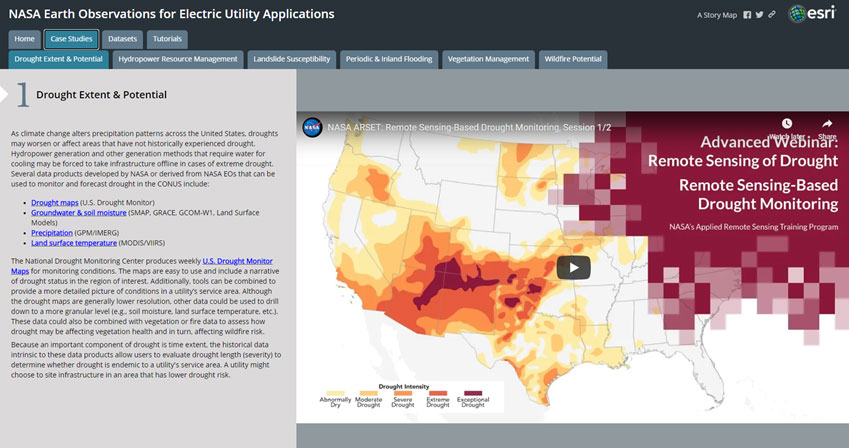Click the video title NASA ARSET link
The width and height of the screenshot is (849, 448).
(469, 127)
